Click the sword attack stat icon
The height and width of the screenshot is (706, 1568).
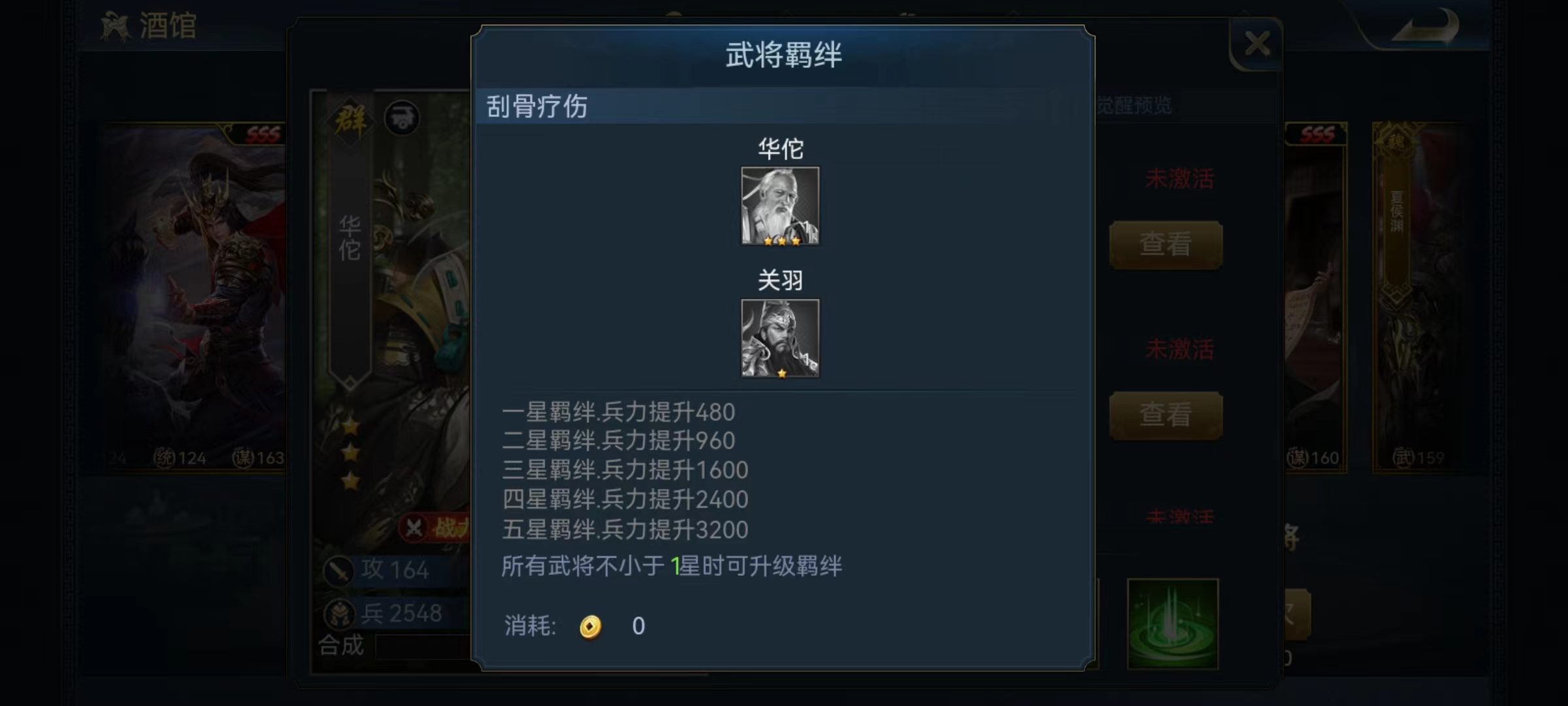[x=339, y=571]
